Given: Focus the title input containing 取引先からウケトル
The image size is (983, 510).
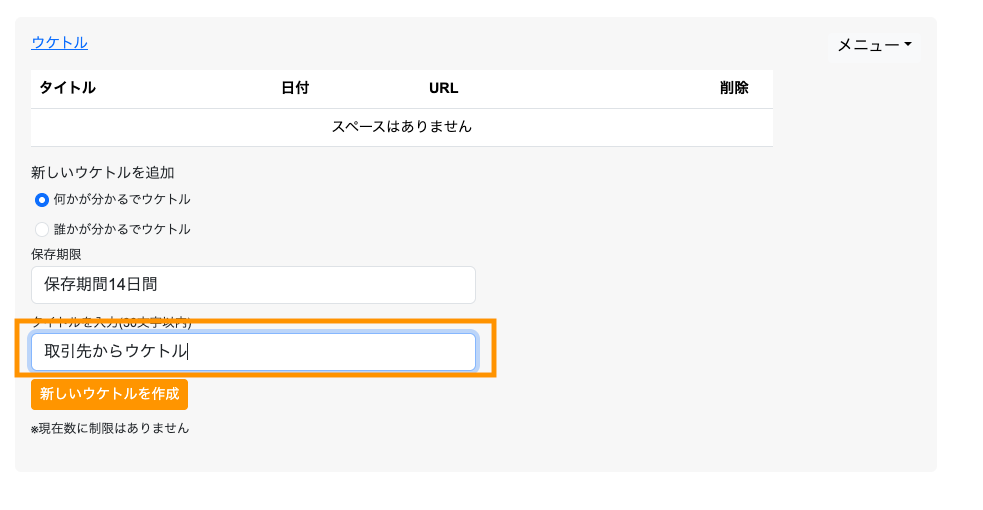Looking at the screenshot, I should point(253,352).
